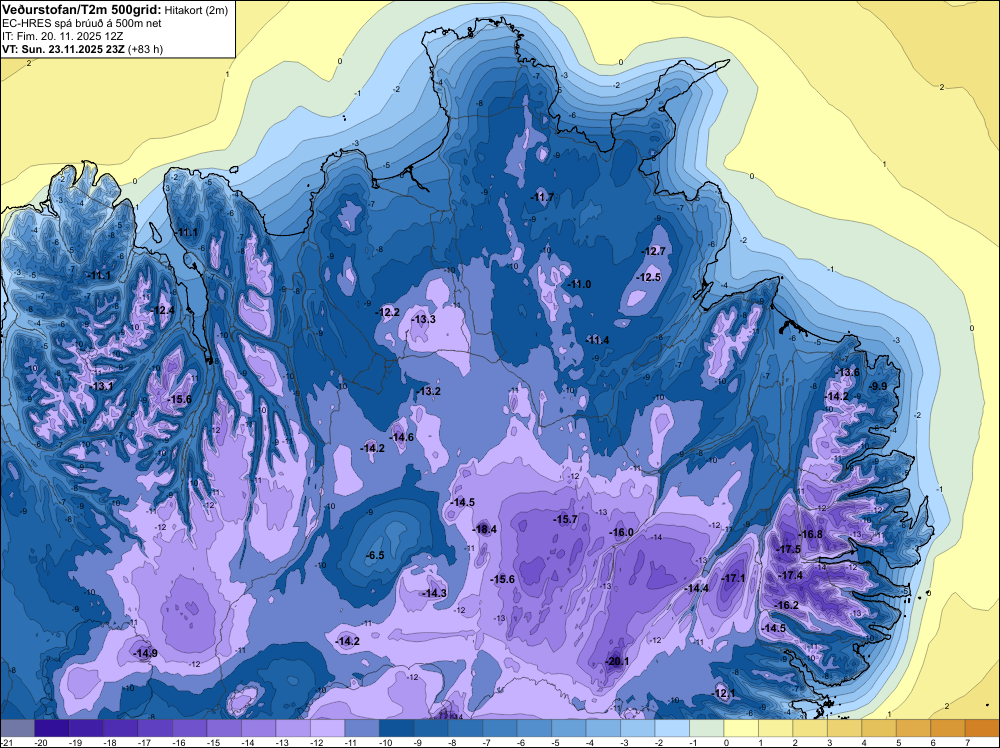Select the -16.0 temperature label
The image size is (1000, 748).
[622, 532]
